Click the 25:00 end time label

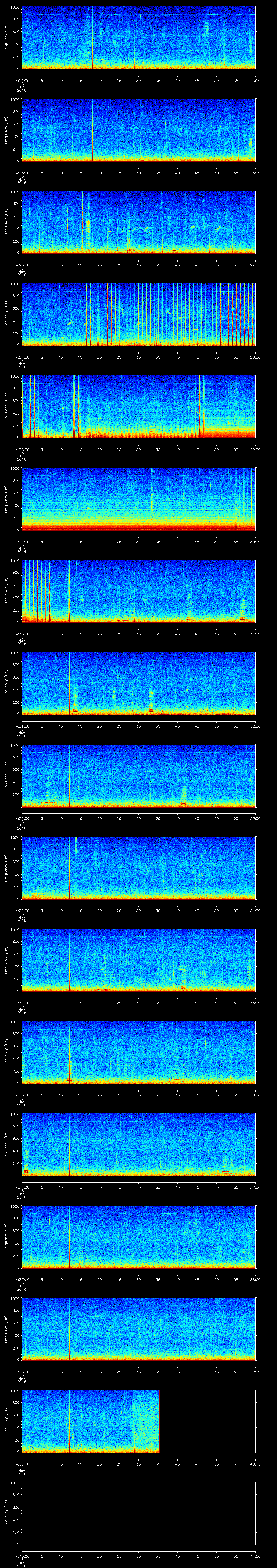click(255, 80)
